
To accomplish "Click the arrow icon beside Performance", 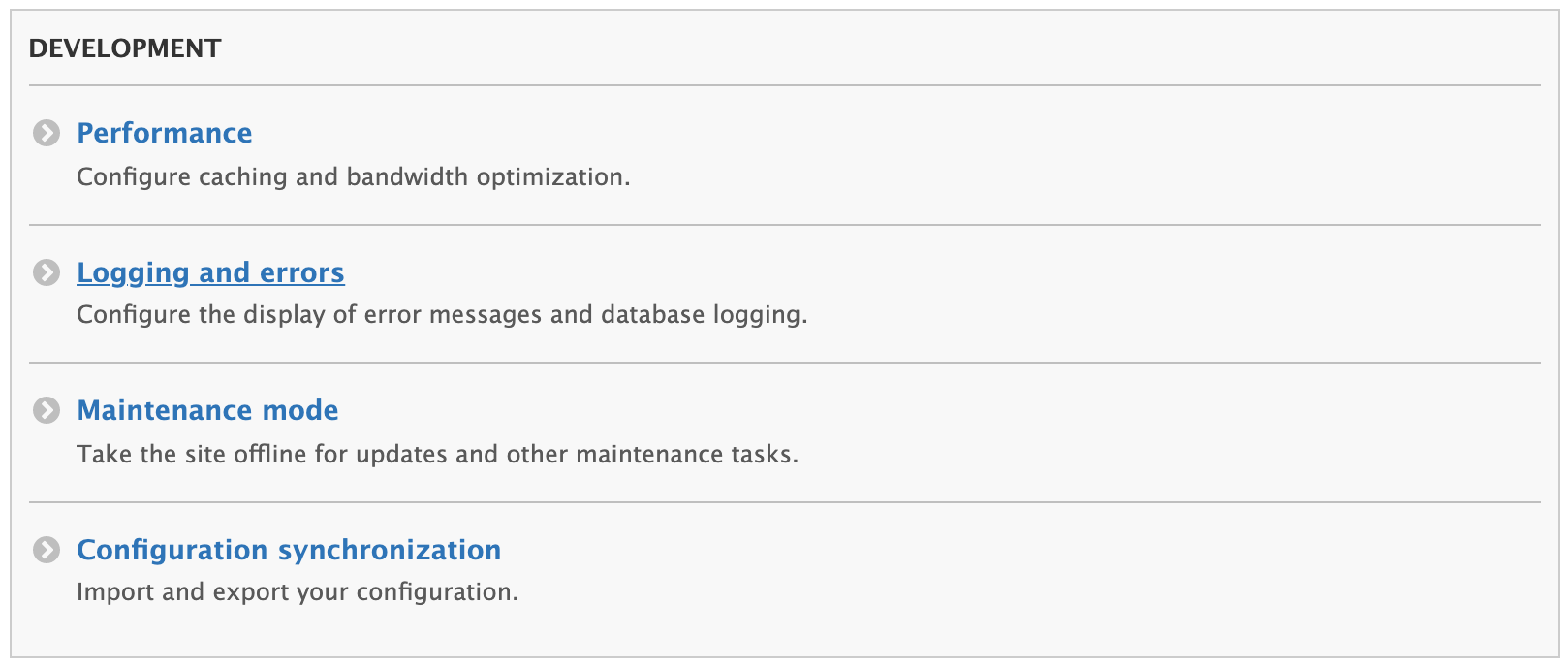I will (x=47, y=133).
